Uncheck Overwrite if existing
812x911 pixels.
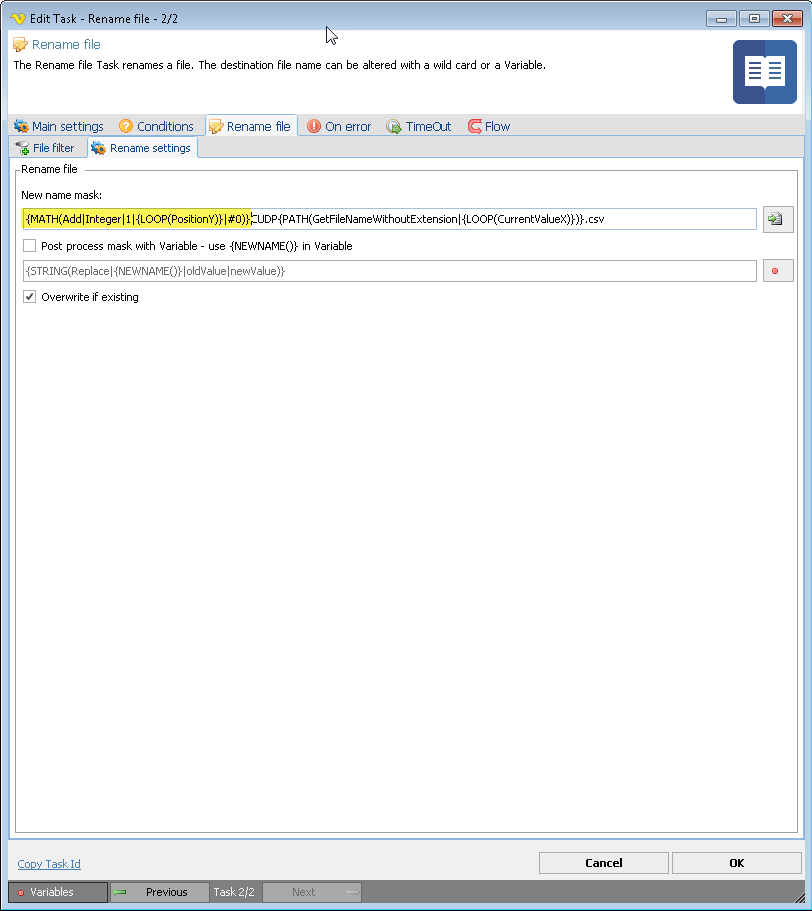click(x=30, y=297)
